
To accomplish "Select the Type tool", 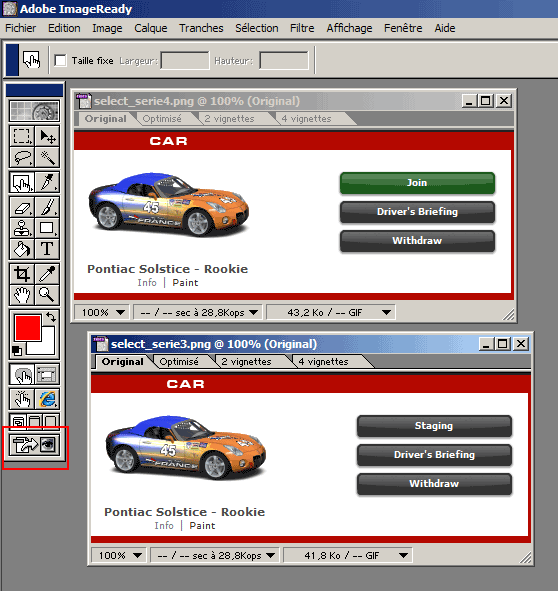I will [x=47, y=249].
